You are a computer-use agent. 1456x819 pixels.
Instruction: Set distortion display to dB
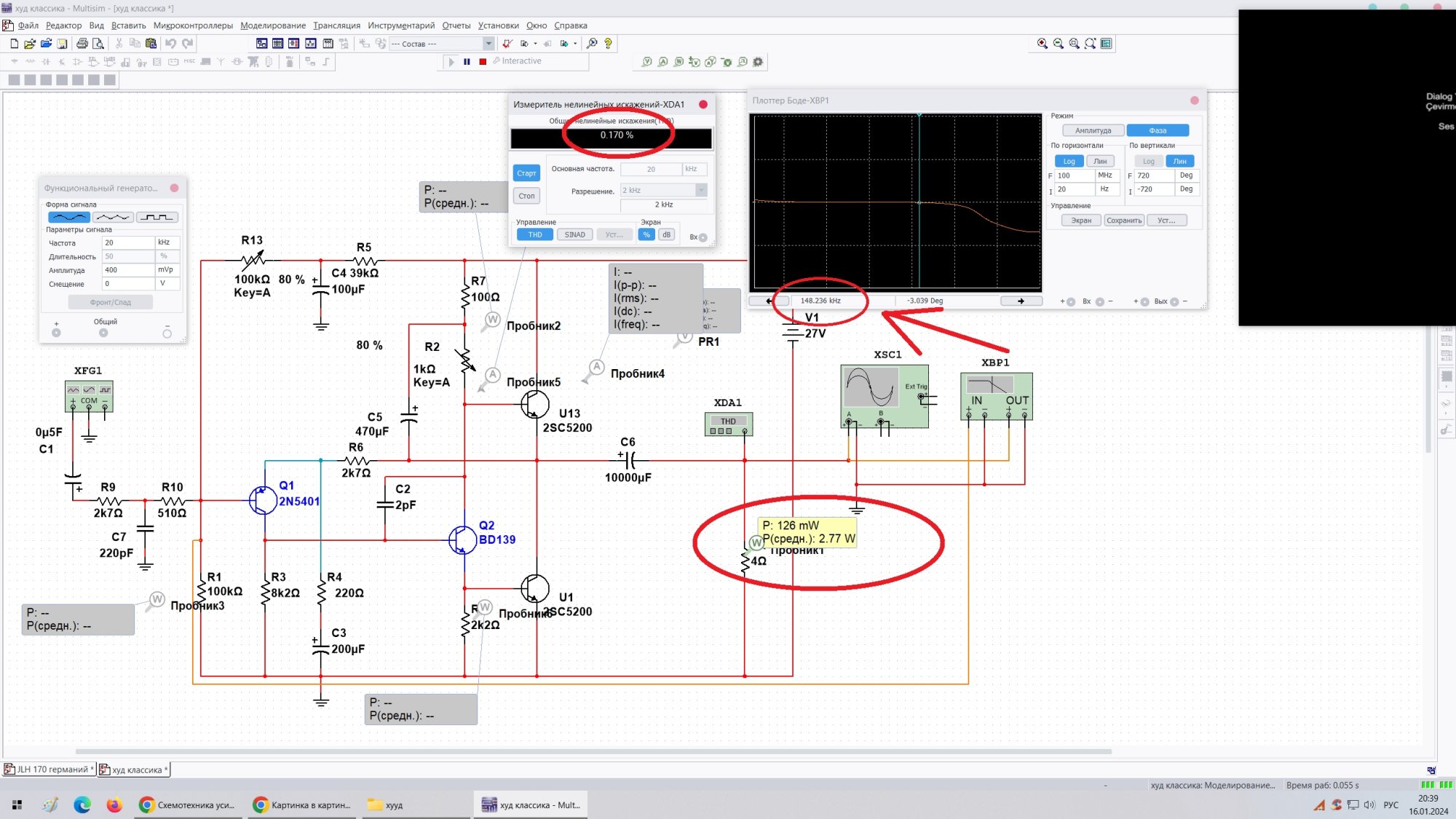pos(666,234)
